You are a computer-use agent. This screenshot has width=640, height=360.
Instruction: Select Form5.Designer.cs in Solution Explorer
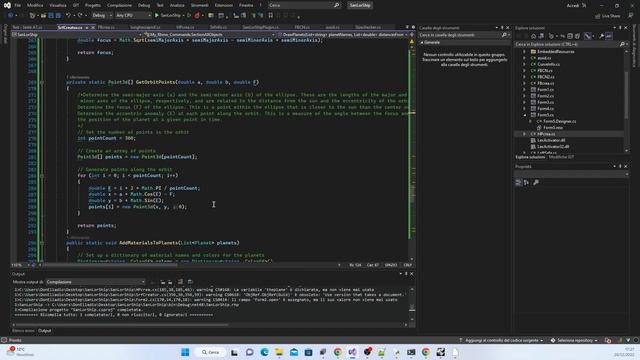pos(560,121)
